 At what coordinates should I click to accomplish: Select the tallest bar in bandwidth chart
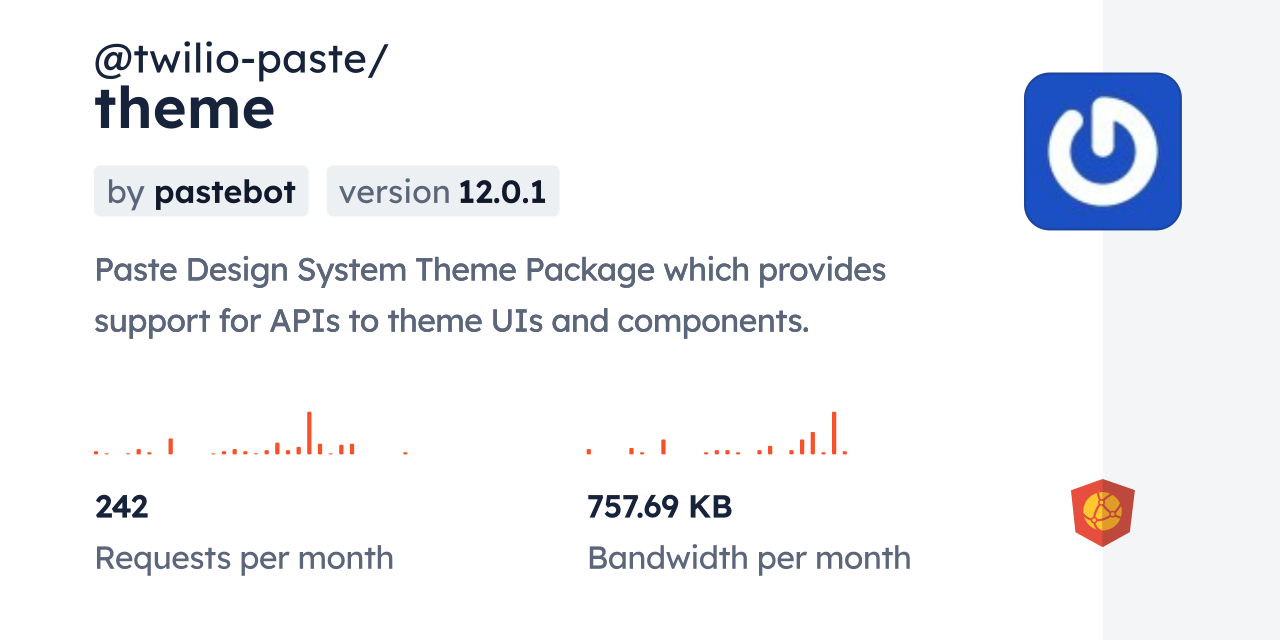[x=834, y=433]
